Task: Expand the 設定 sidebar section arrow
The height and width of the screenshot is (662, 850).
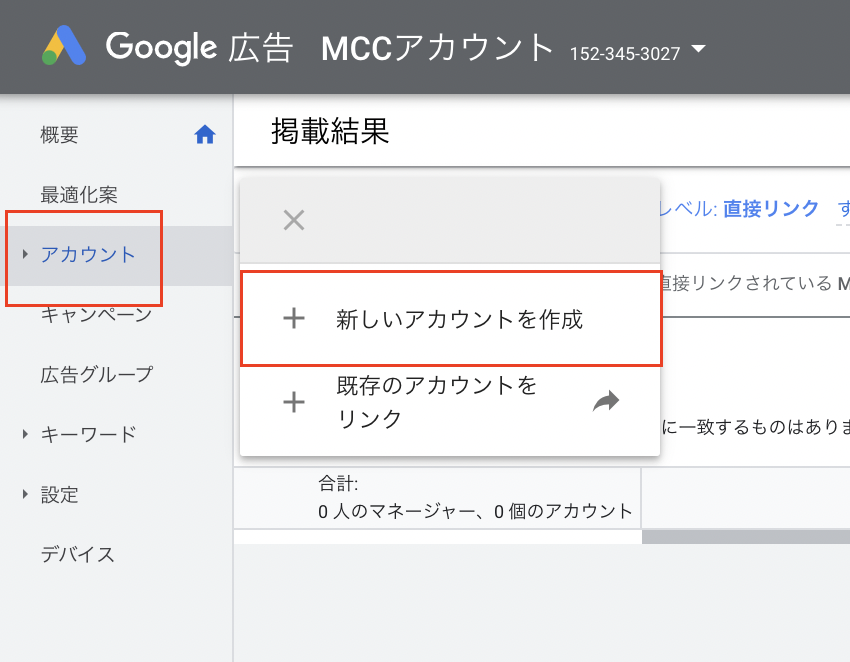Action: tap(25, 494)
